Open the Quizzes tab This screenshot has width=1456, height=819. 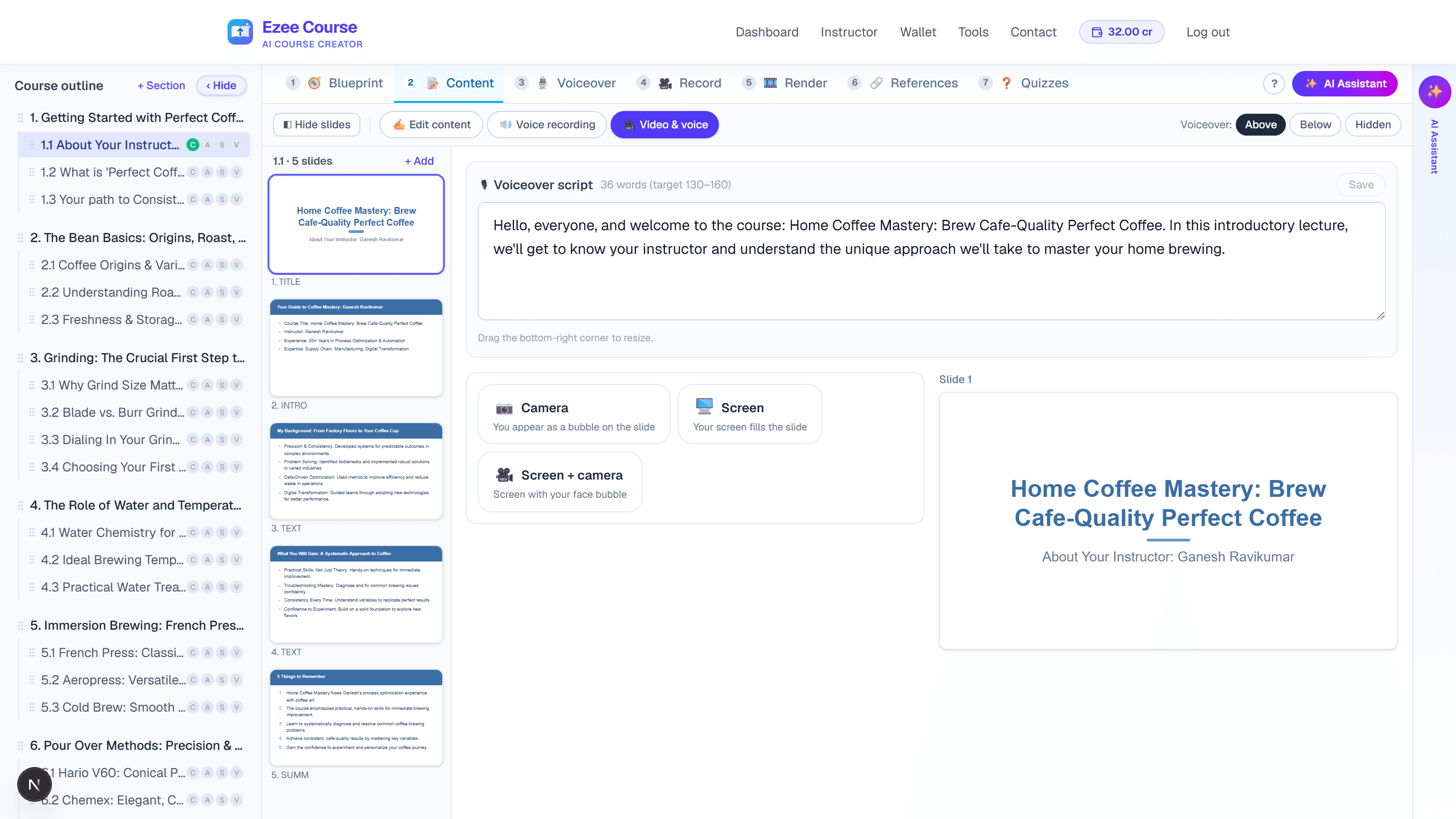tap(1024, 84)
